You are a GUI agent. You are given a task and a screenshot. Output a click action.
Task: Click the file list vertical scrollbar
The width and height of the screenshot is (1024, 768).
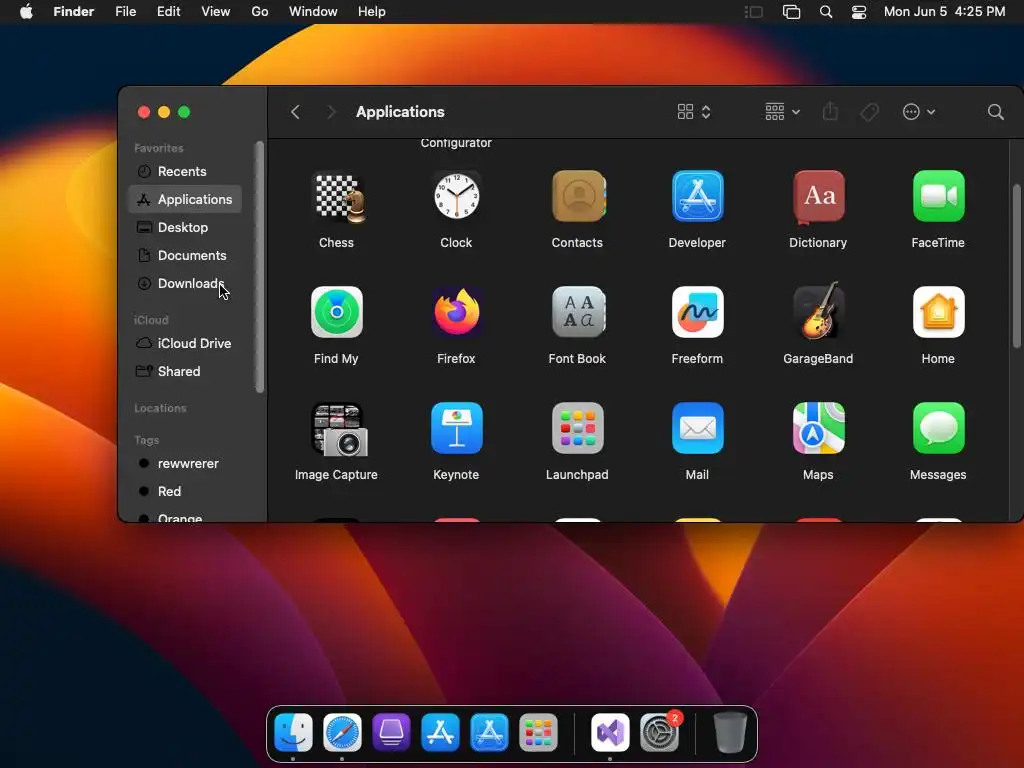point(1017,266)
